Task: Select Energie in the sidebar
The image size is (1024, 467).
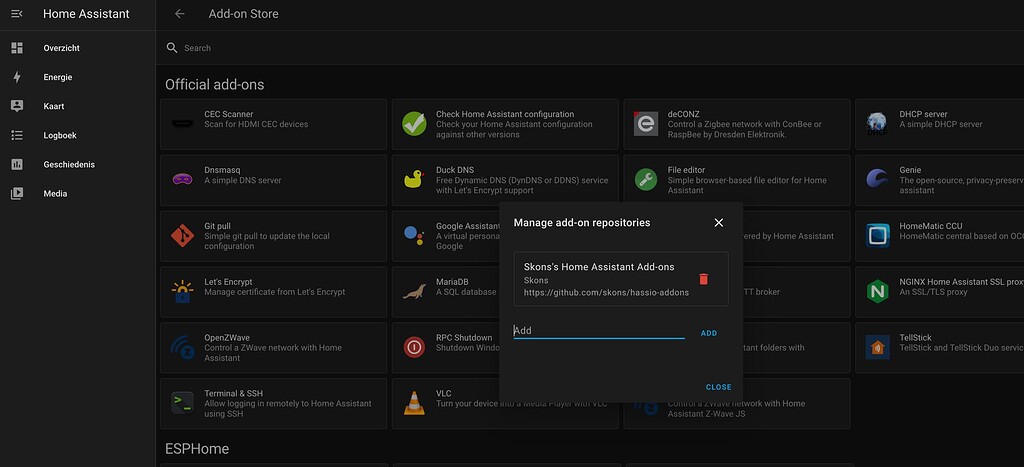Action: [57, 77]
